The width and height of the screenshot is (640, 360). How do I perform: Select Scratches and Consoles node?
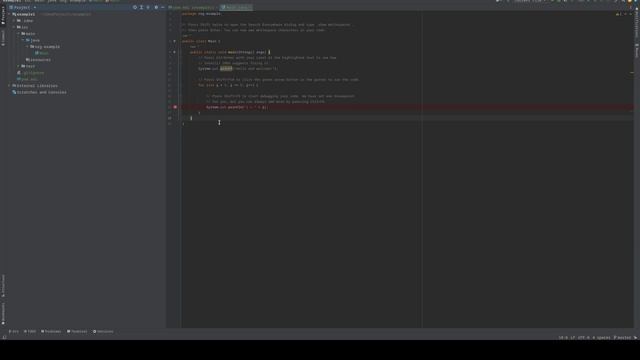[39, 92]
